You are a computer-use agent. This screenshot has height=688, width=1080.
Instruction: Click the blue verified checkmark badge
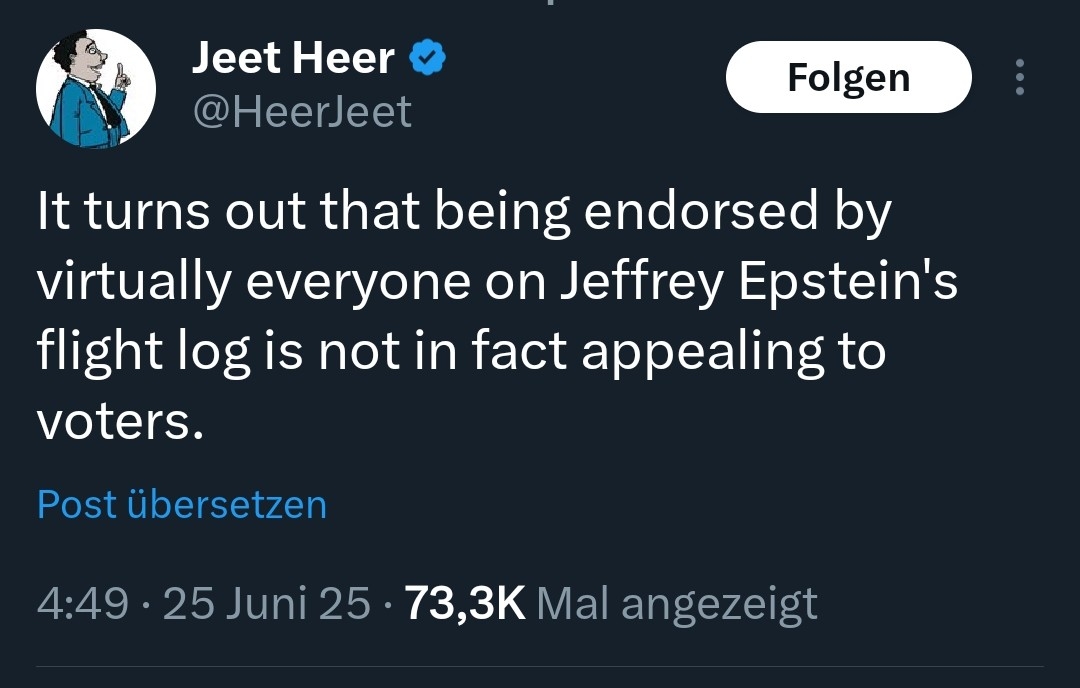pos(427,60)
